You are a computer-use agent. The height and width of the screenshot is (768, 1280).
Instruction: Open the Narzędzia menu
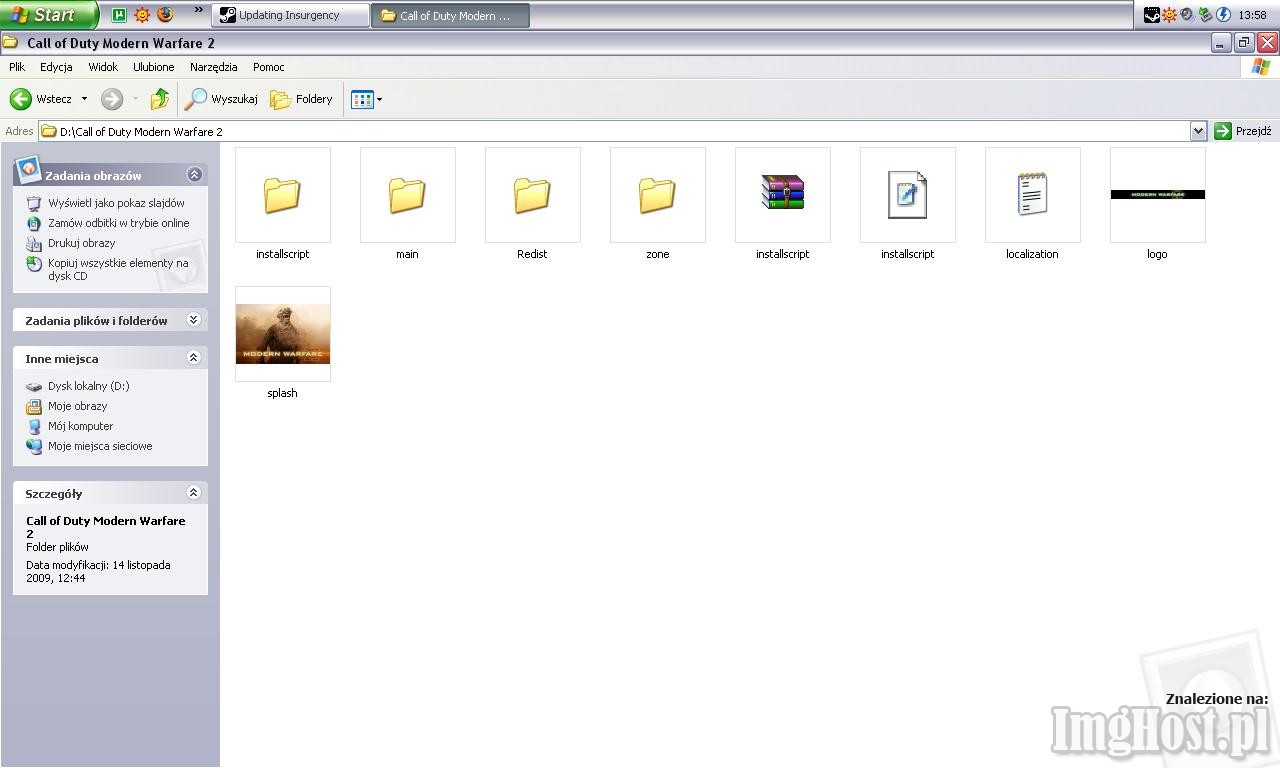pyautogui.click(x=213, y=67)
